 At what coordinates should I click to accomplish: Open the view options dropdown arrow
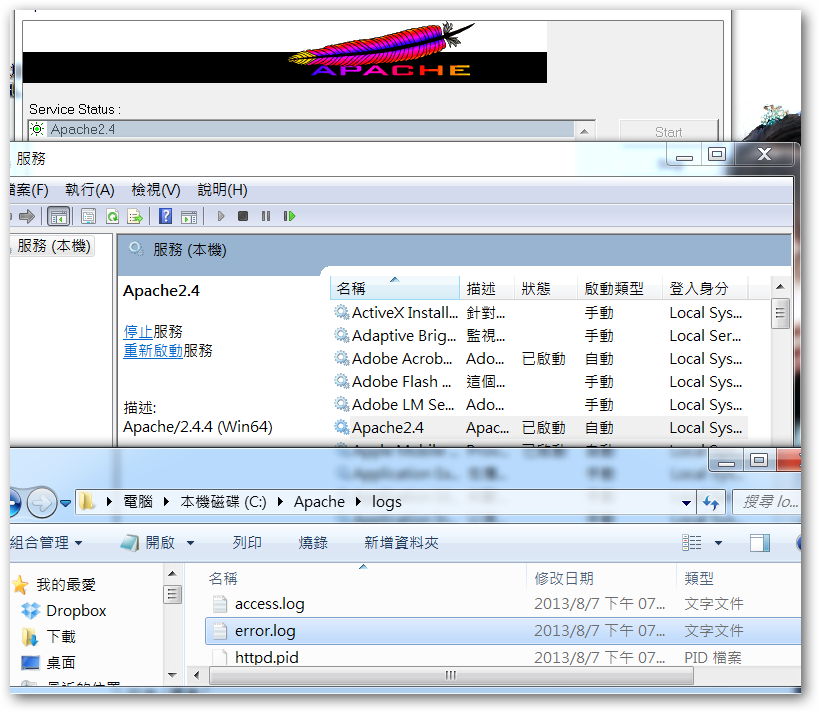pyautogui.click(x=718, y=543)
